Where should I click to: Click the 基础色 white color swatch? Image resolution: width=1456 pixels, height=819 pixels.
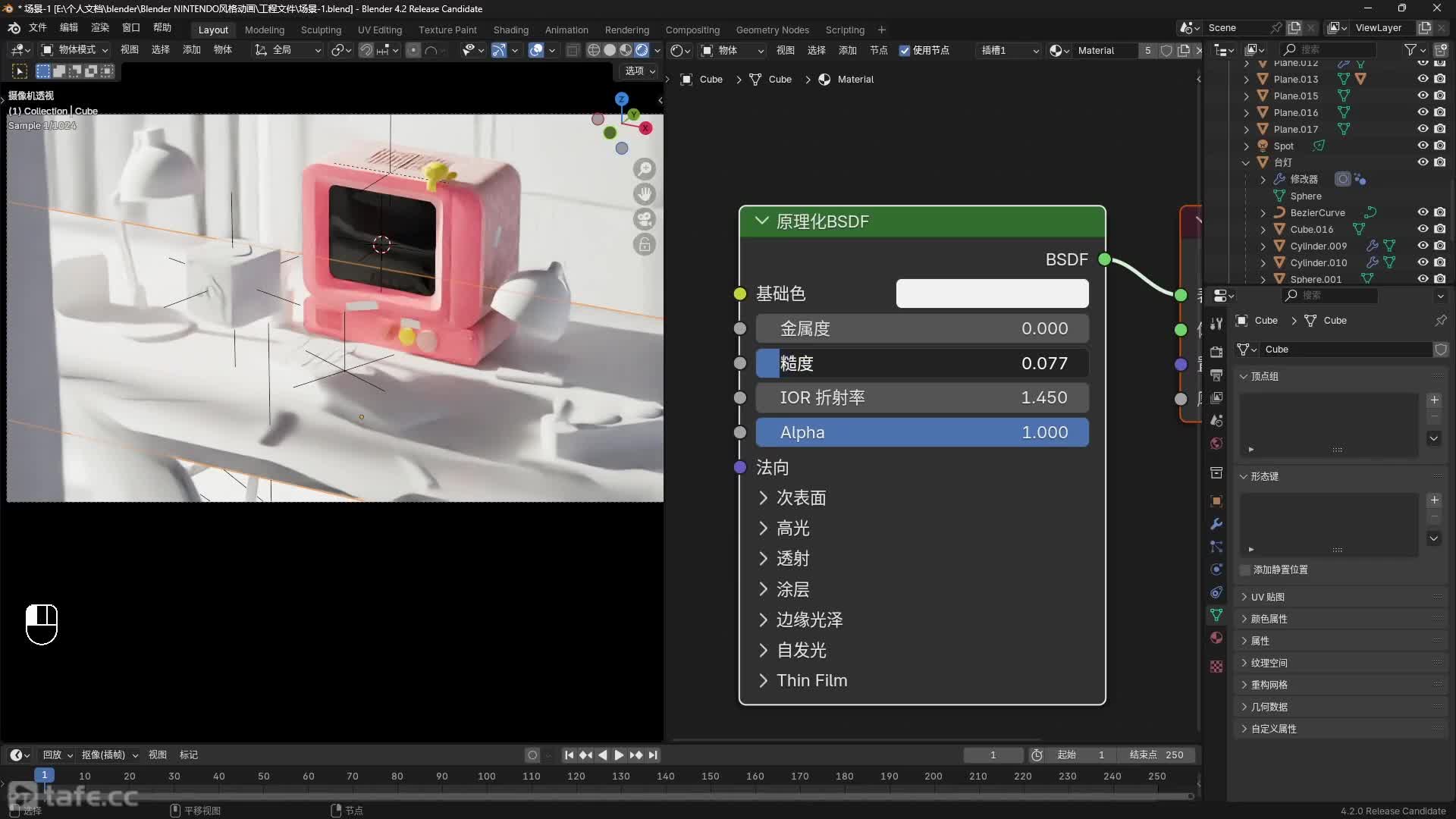pyautogui.click(x=992, y=293)
